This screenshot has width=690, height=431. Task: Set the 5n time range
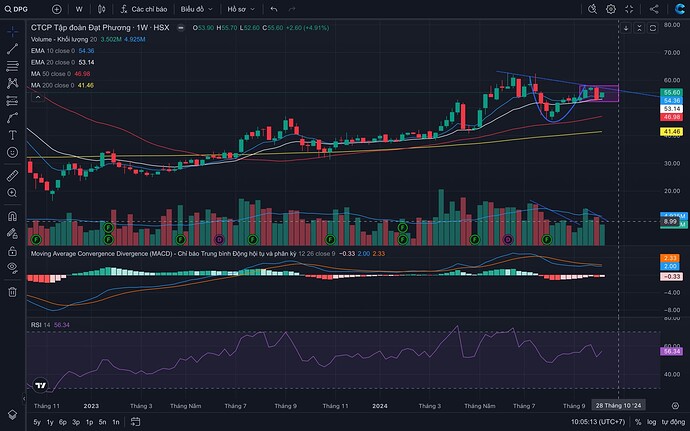[x=103, y=422]
